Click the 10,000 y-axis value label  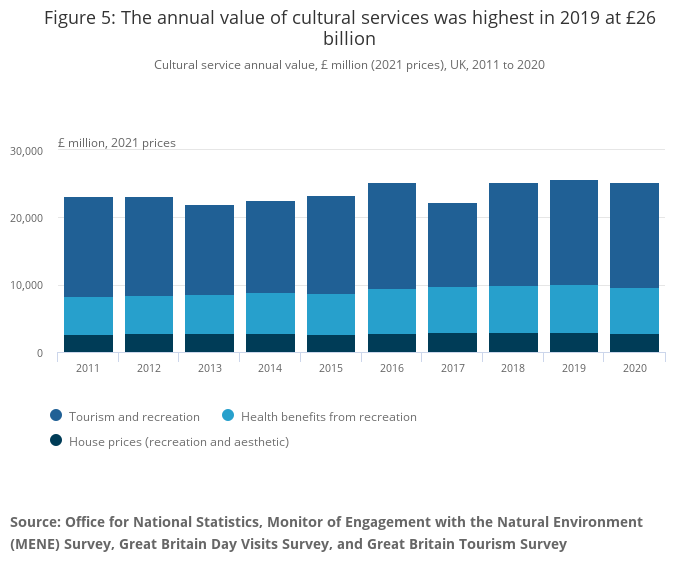click(26, 286)
